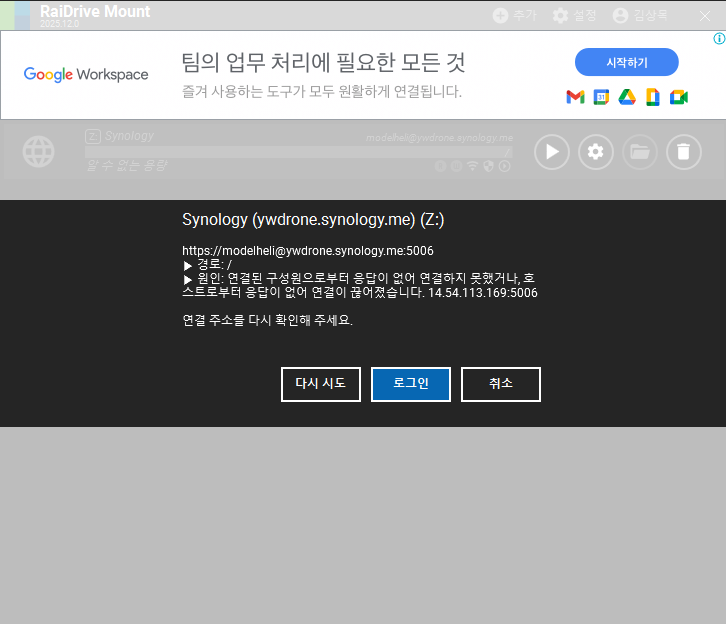Screen dimensions: 726x624
Task: Click the Synology drive capacity bar
Action: [298, 151]
